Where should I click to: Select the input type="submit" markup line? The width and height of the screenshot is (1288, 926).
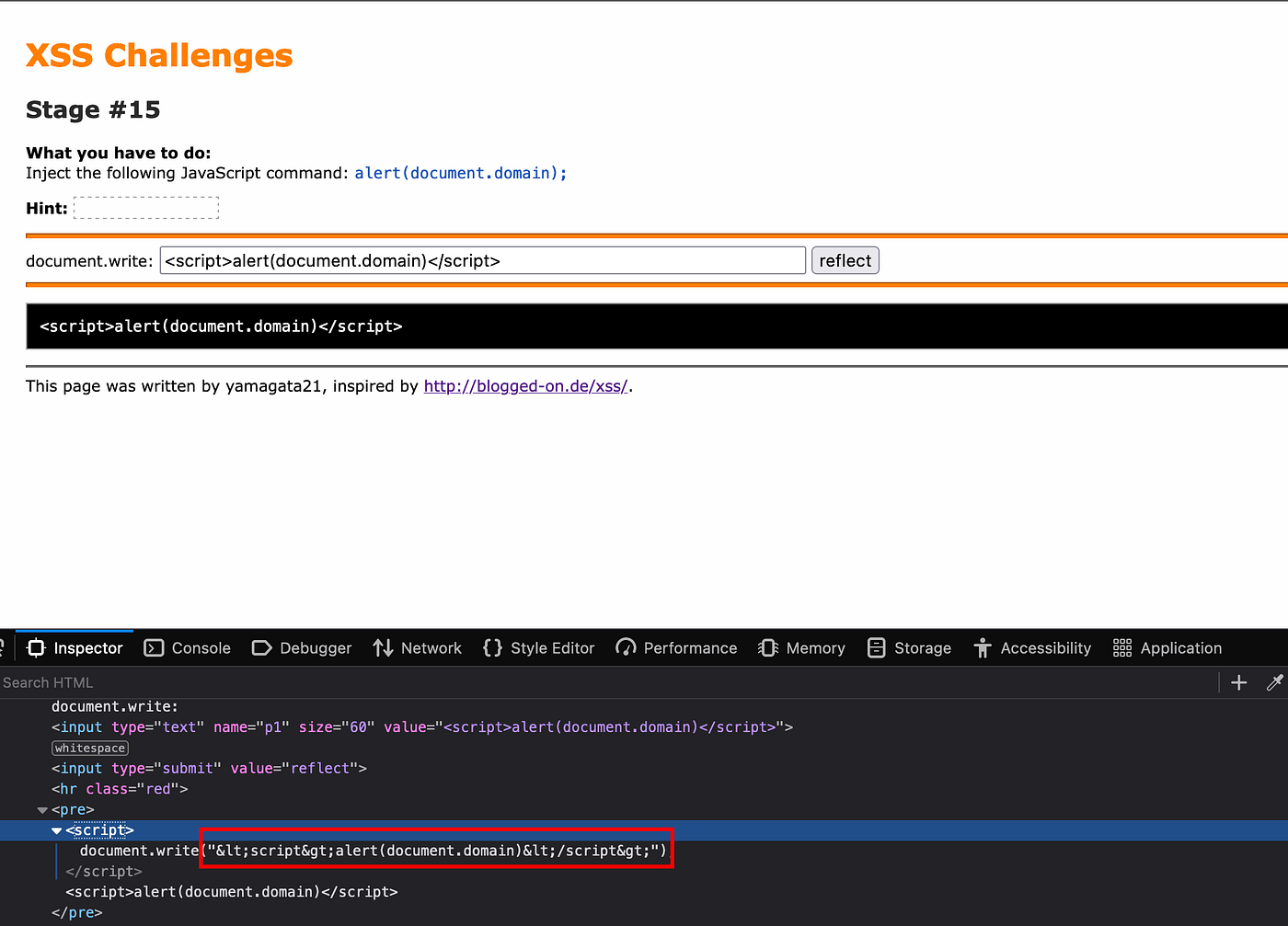[209, 769]
